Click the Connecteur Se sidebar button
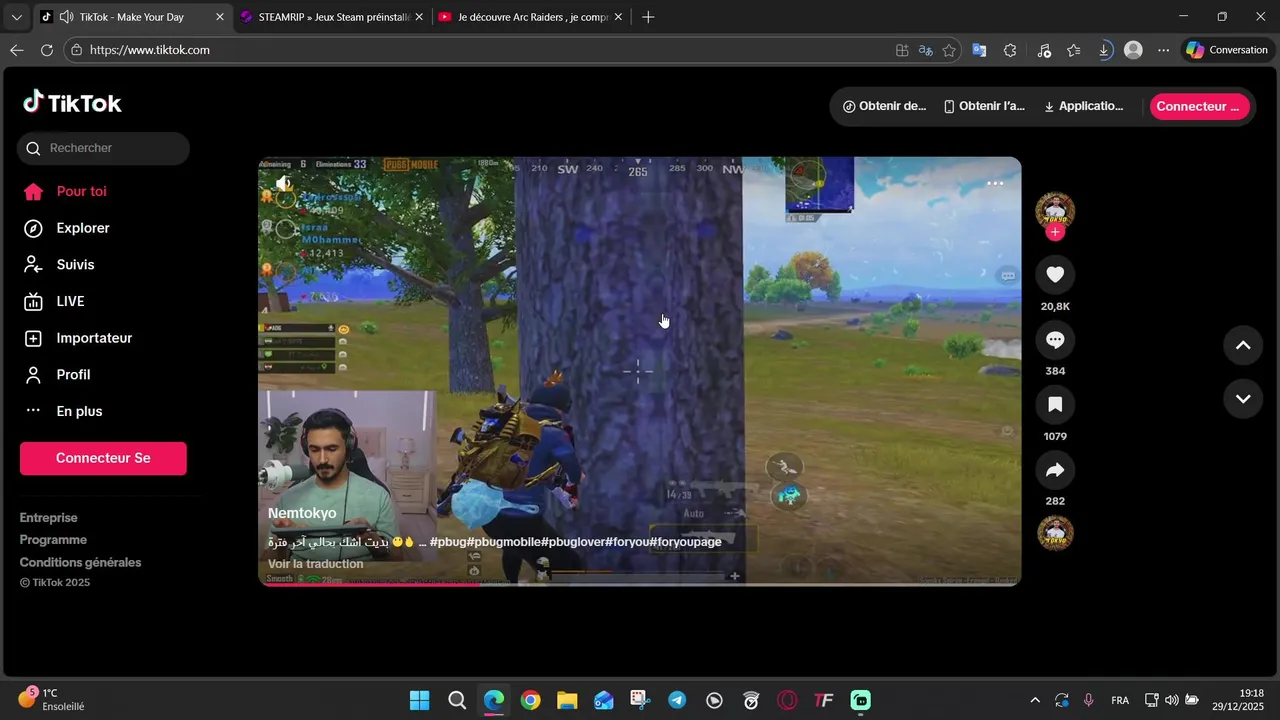This screenshot has width=1280, height=720. click(x=103, y=458)
